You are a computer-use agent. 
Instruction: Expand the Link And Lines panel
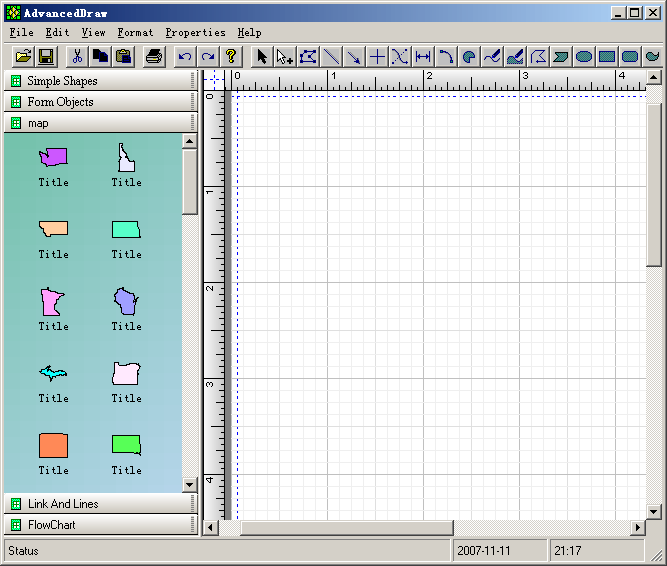[x=101, y=503]
